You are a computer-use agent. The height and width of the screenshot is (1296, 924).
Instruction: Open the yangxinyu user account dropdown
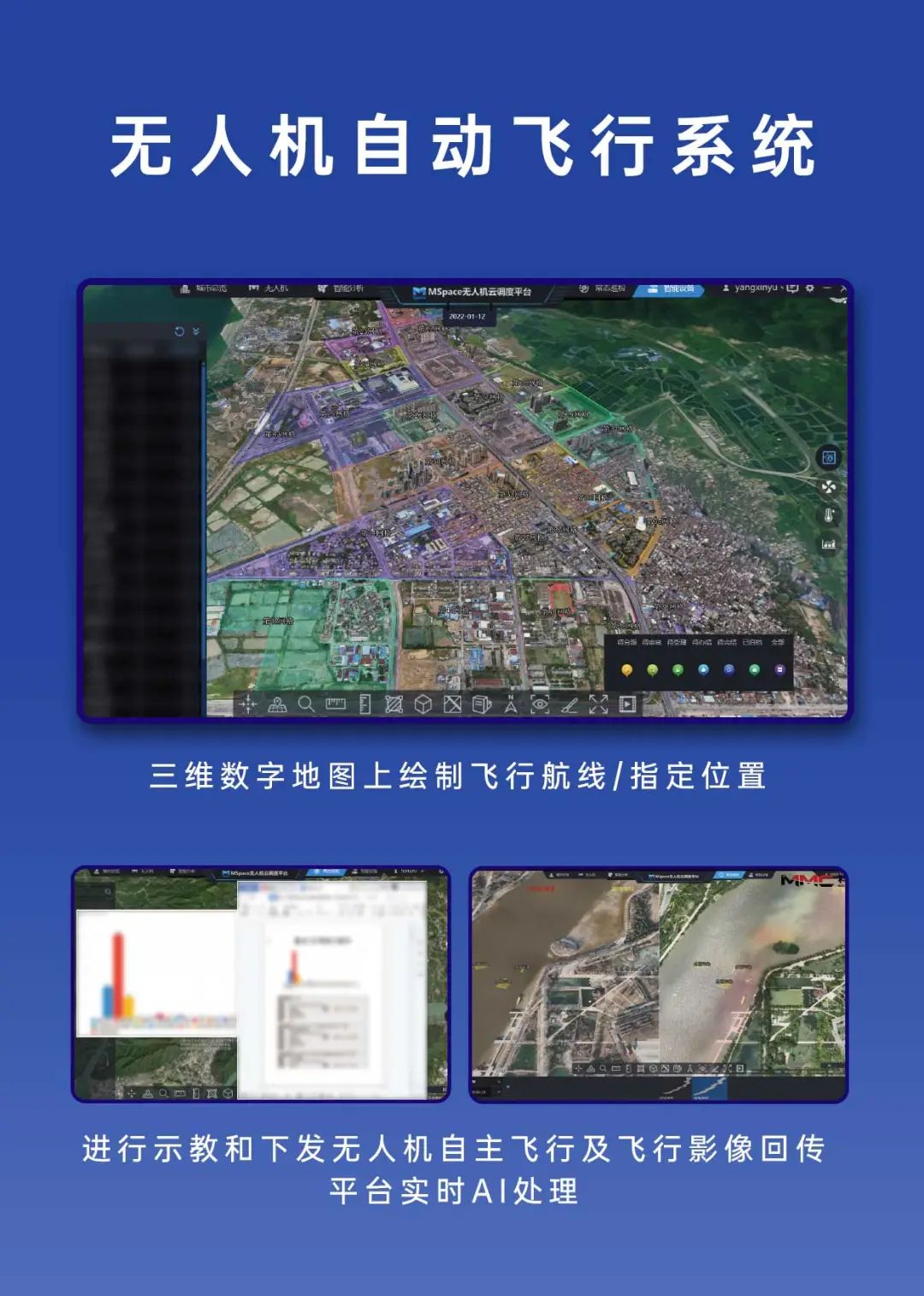pyautogui.click(x=755, y=288)
